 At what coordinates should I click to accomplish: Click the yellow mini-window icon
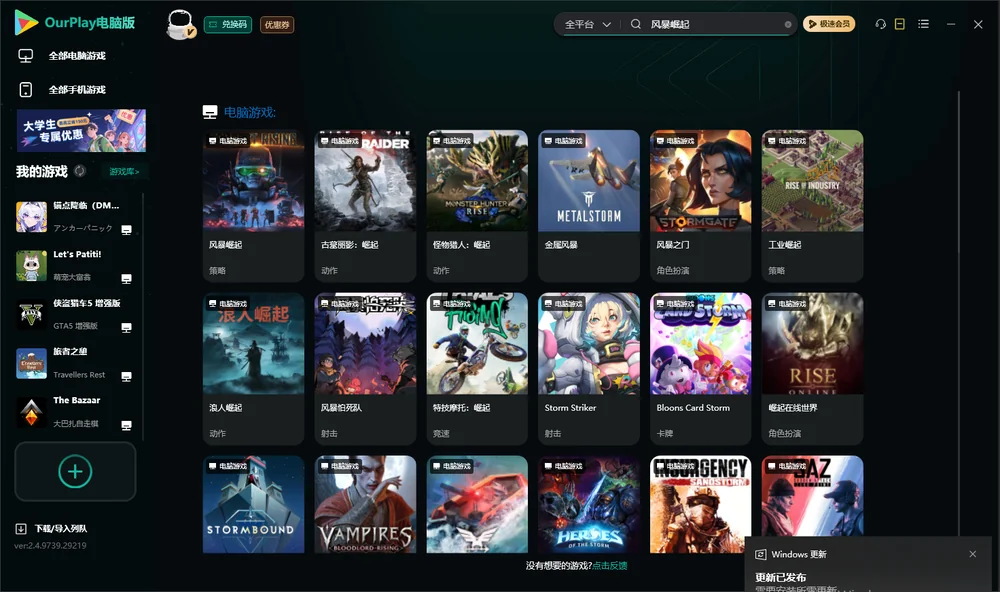900,24
